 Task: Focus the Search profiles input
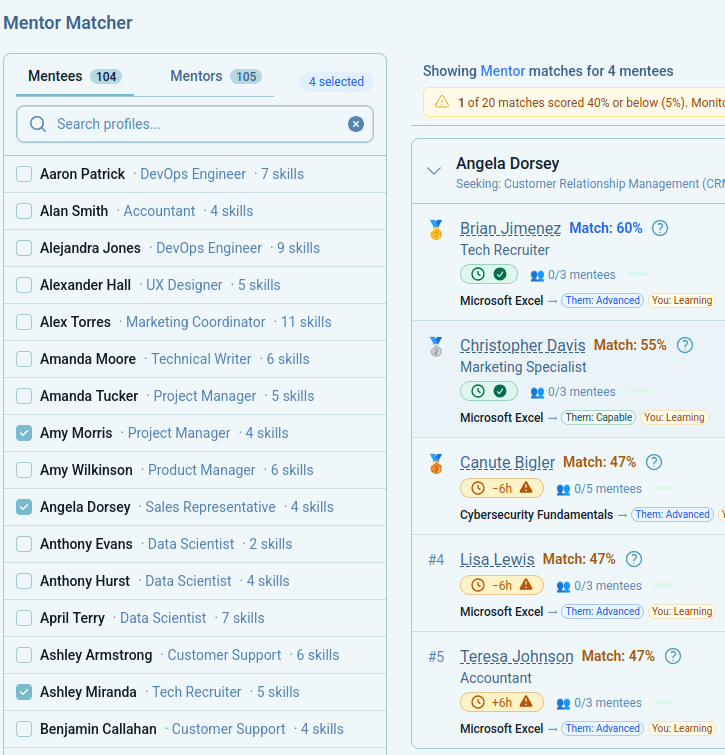195,124
